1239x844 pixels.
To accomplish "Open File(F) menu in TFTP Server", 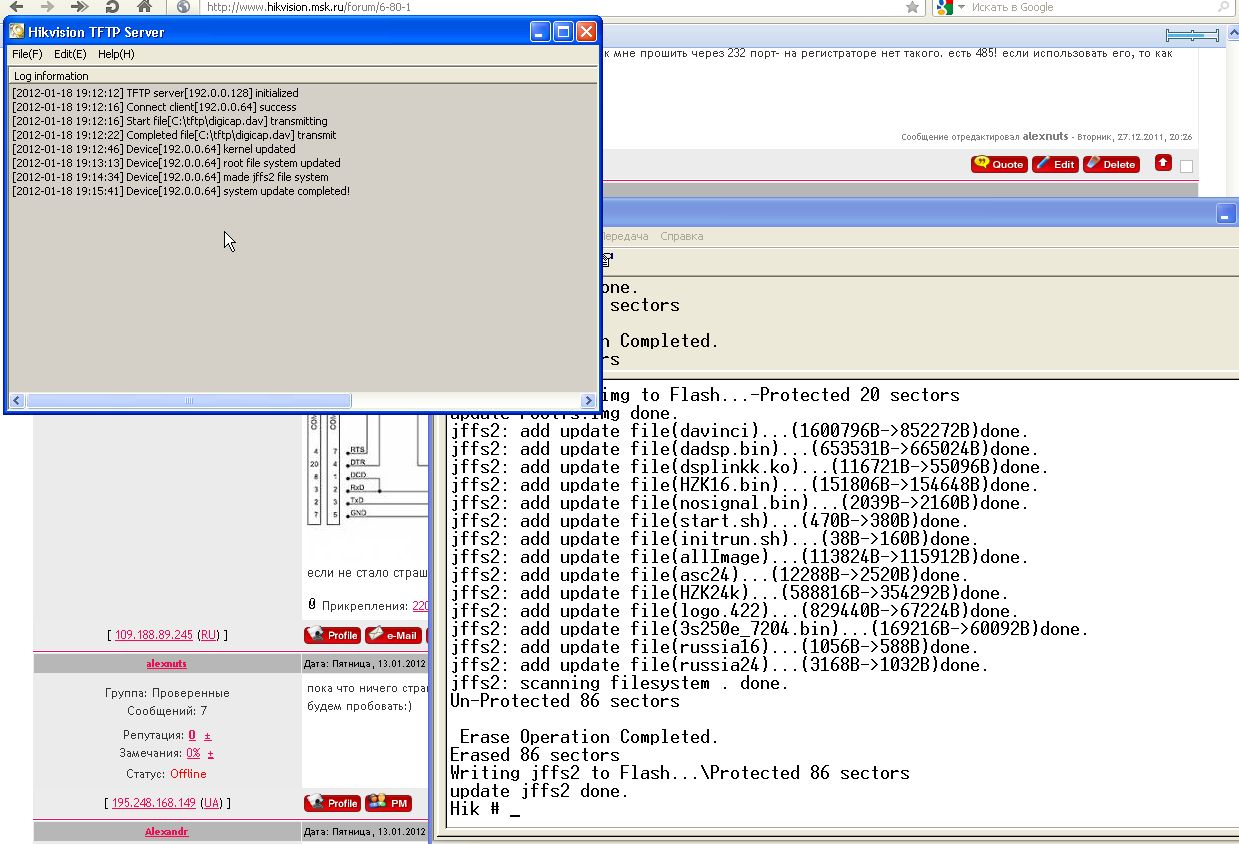I will (27, 54).
